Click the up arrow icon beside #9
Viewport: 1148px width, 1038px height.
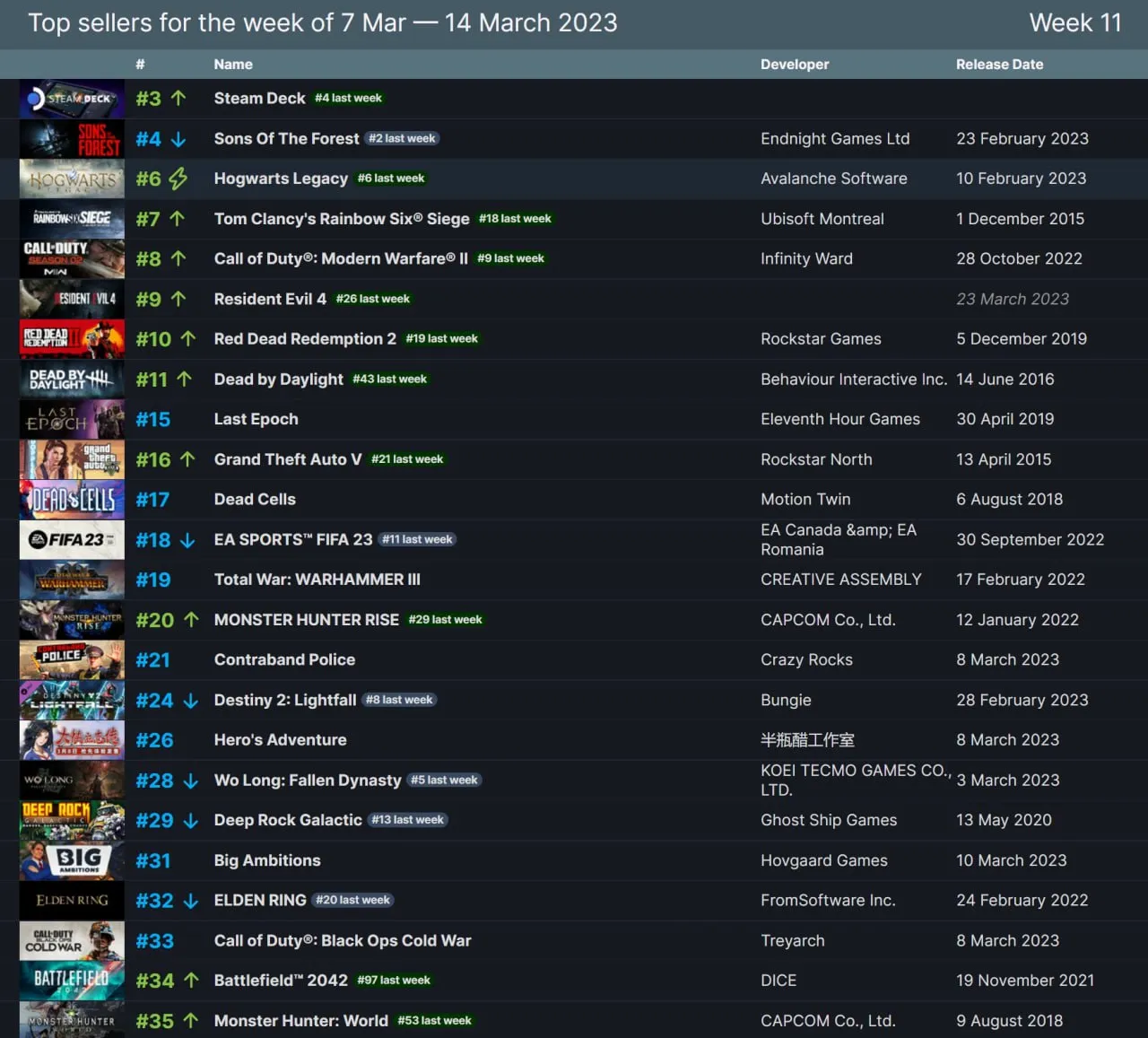coord(178,299)
